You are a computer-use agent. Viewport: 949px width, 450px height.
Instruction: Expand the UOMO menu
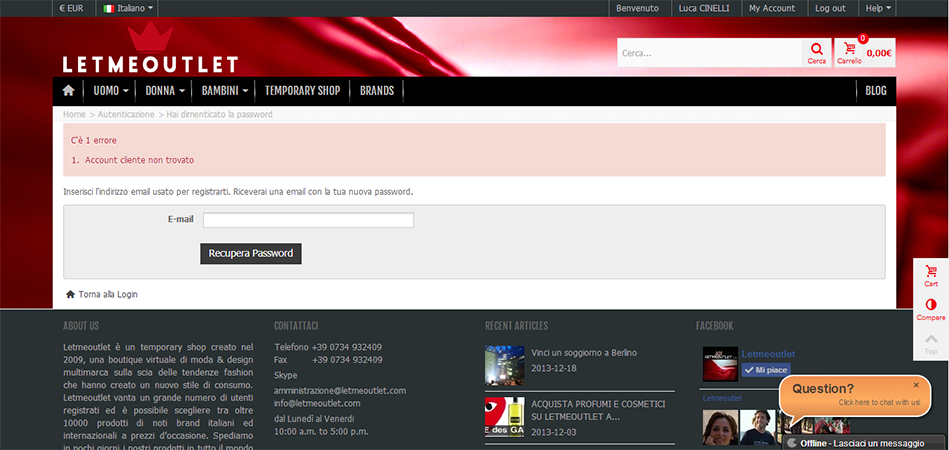click(x=111, y=91)
